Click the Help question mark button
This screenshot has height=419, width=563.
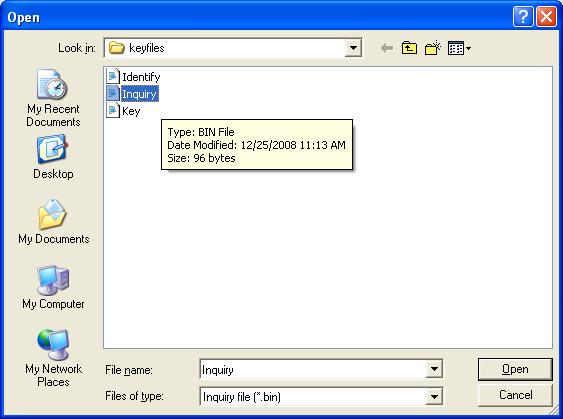pos(523,17)
